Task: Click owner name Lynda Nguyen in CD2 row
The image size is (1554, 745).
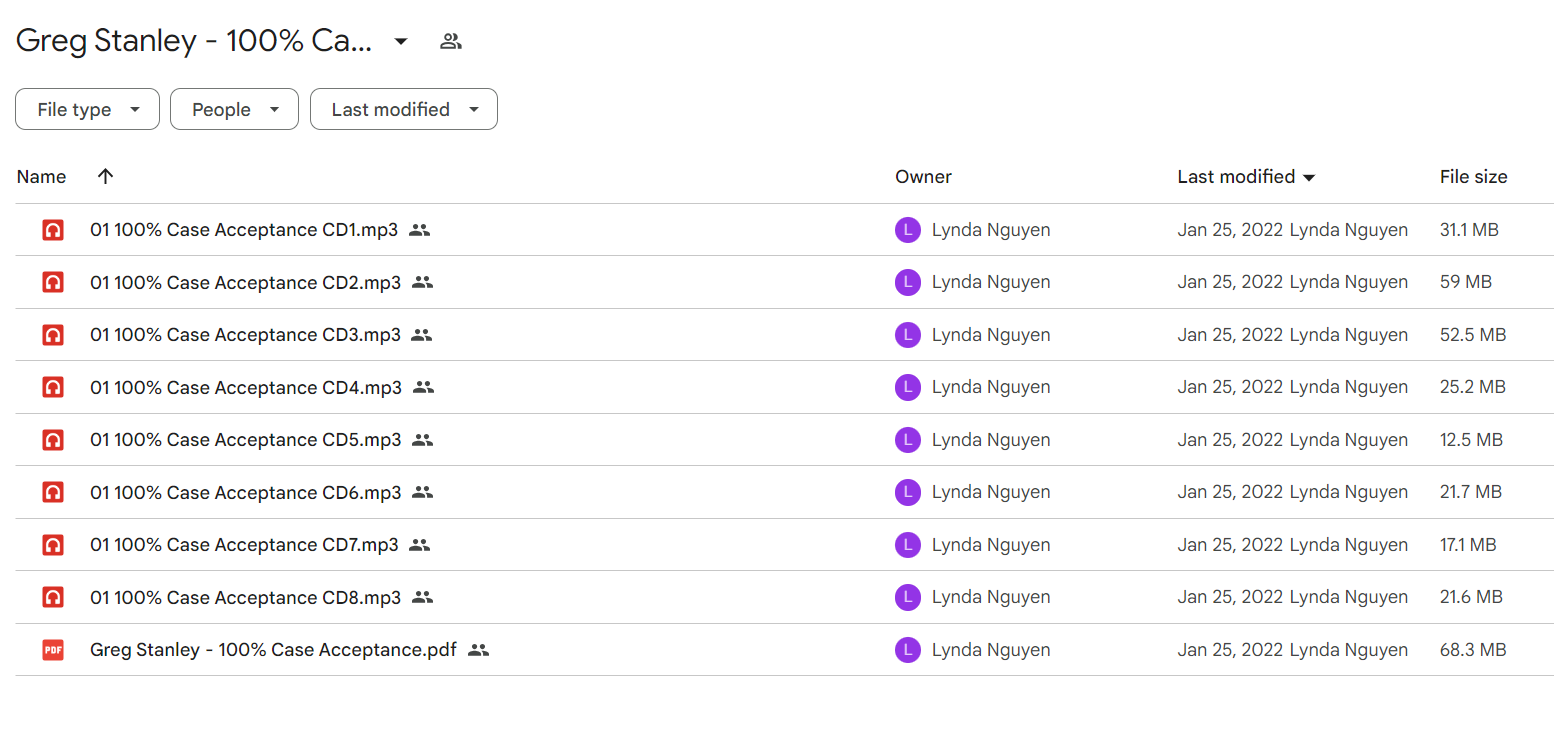Action: click(x=991, y=283)
